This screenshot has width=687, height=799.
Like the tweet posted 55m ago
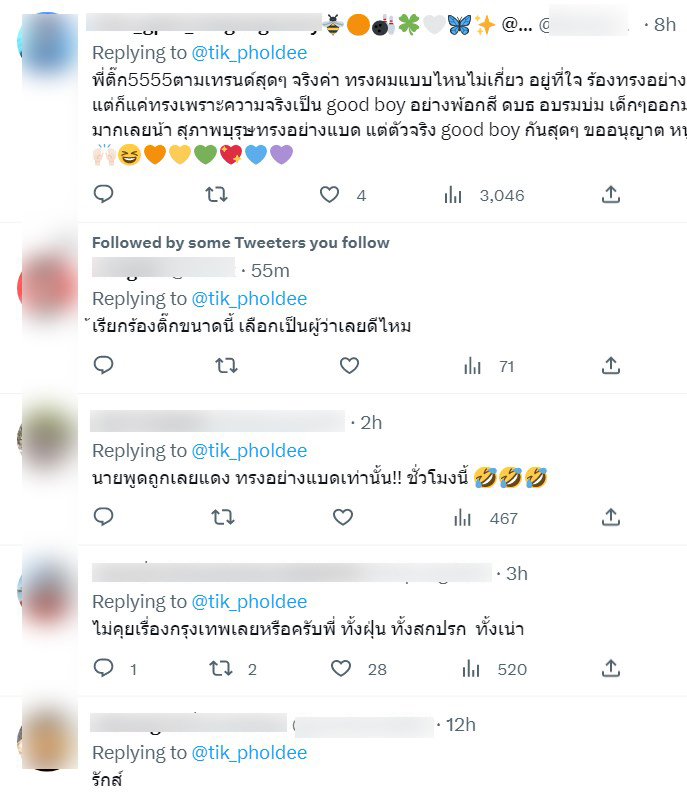(349, 365)
